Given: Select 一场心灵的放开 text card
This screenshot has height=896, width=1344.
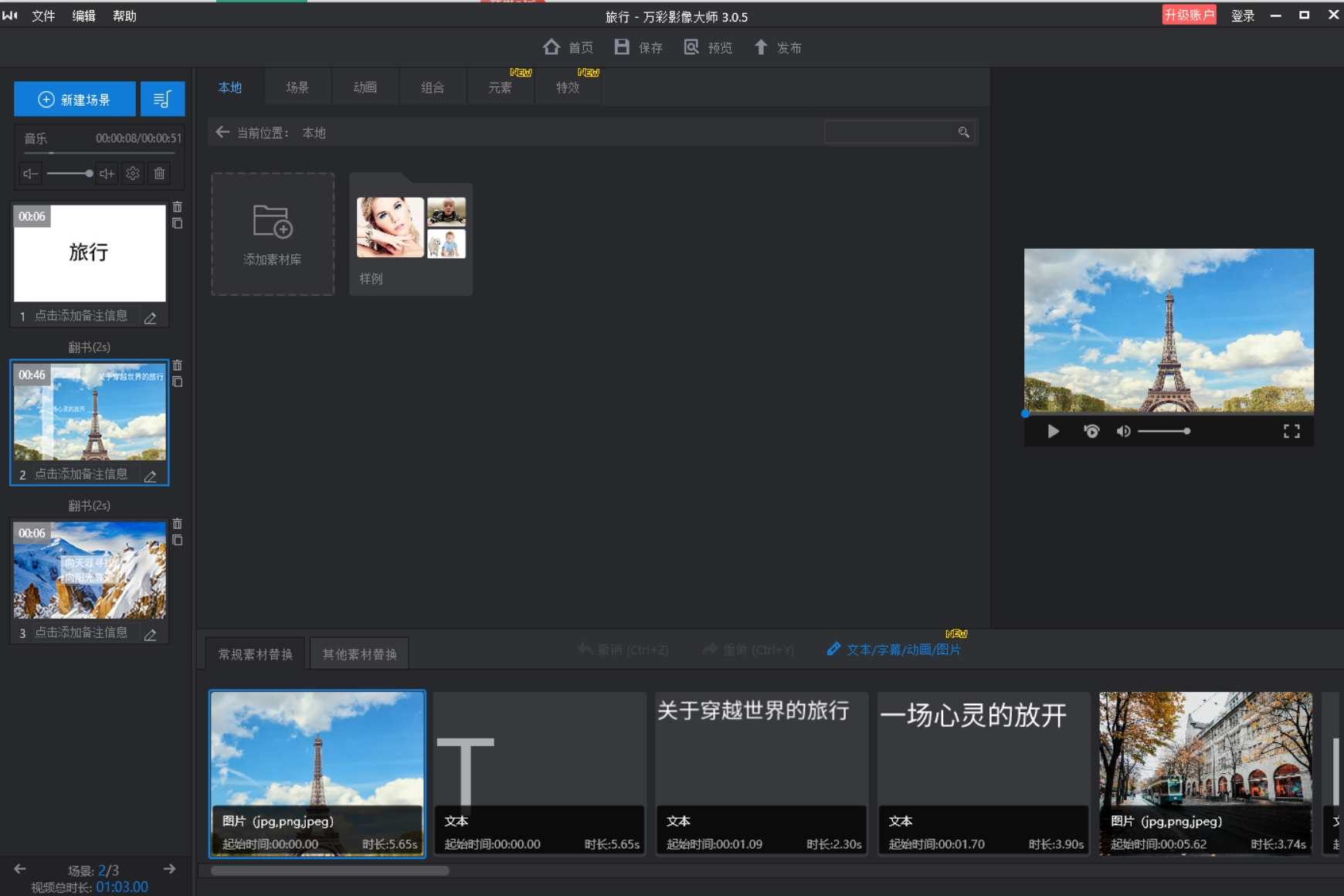Looking at the screenshot, I should tap(983, 773).
